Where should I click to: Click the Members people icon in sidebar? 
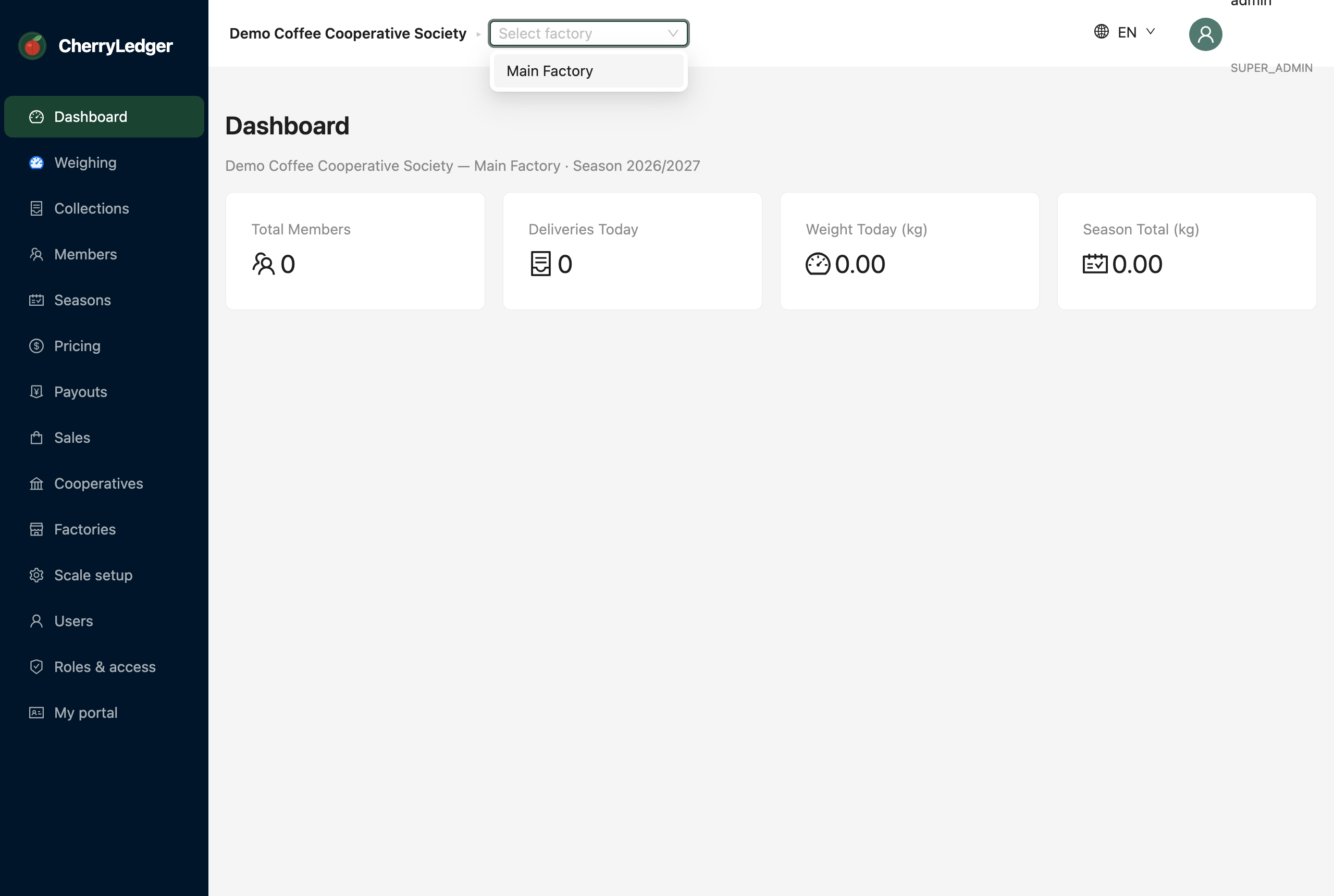click(x=36, y=254)
